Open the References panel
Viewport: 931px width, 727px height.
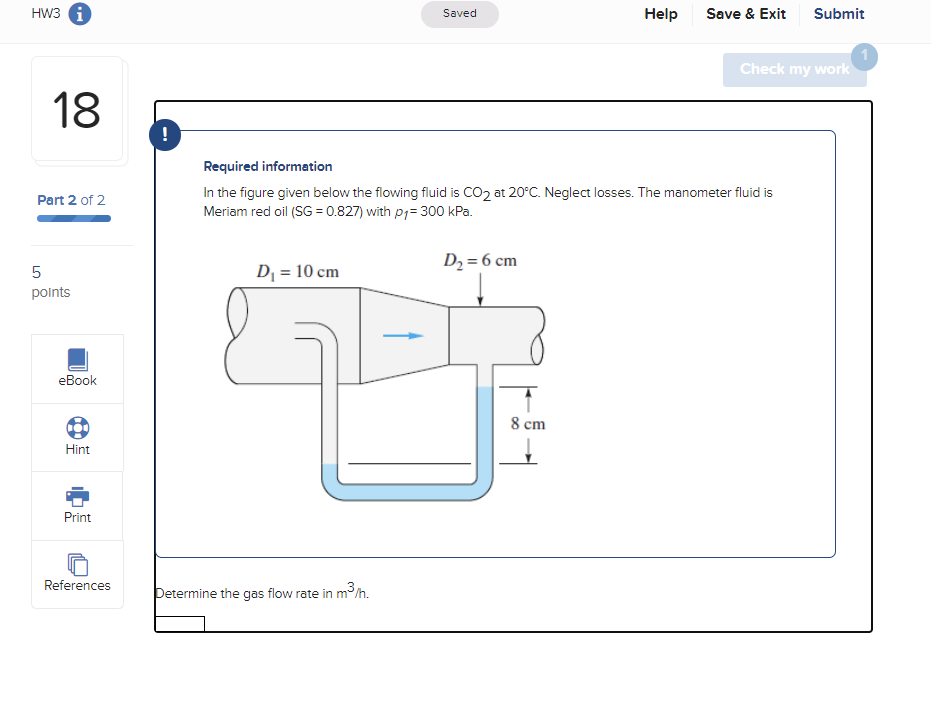77,574
